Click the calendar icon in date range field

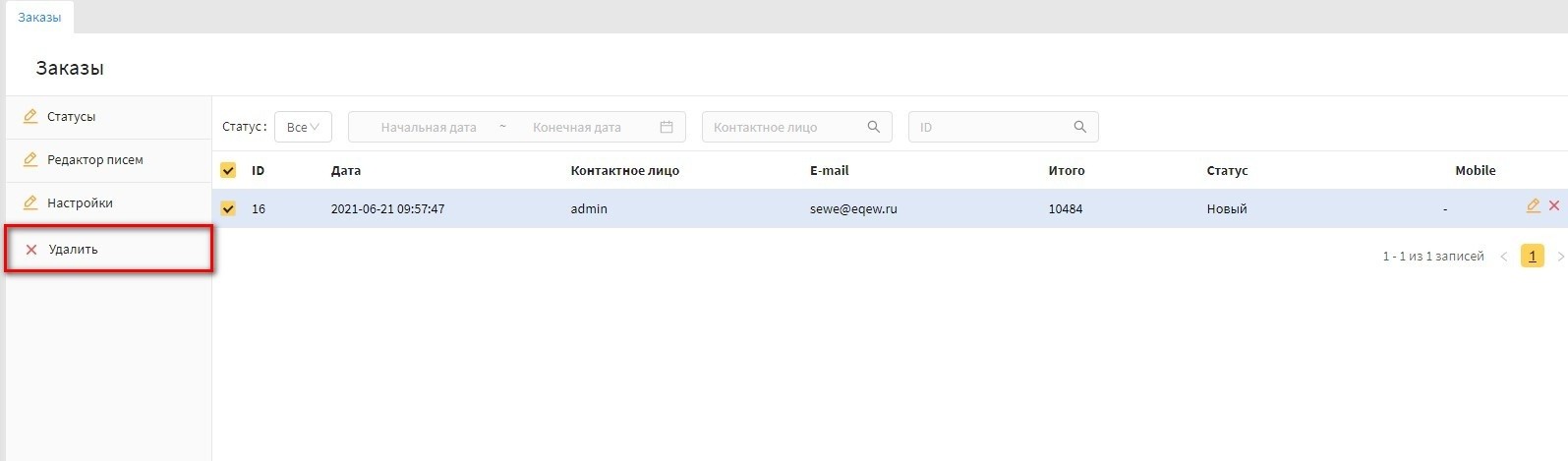[x=667, y=127]
